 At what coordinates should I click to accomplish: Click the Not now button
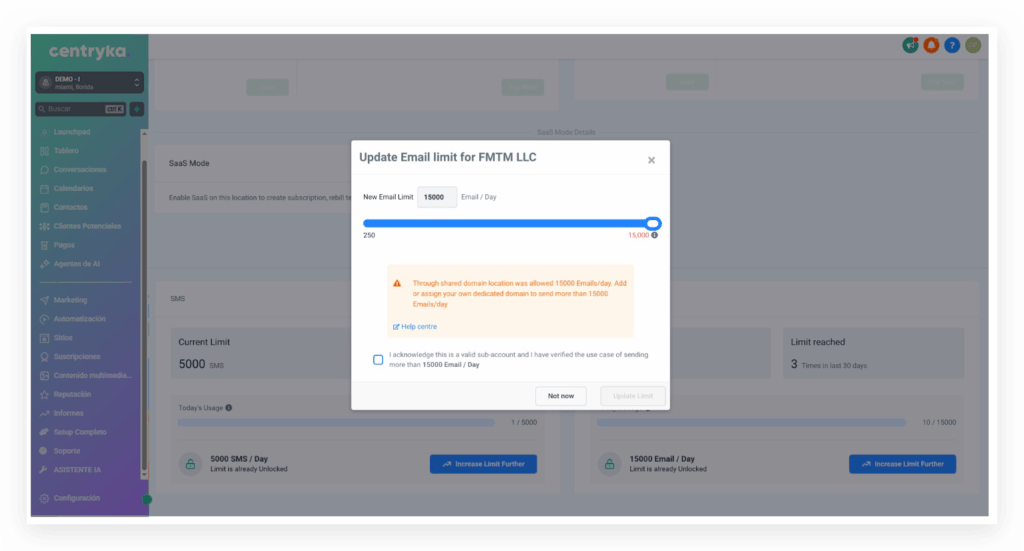coord(561,396)
